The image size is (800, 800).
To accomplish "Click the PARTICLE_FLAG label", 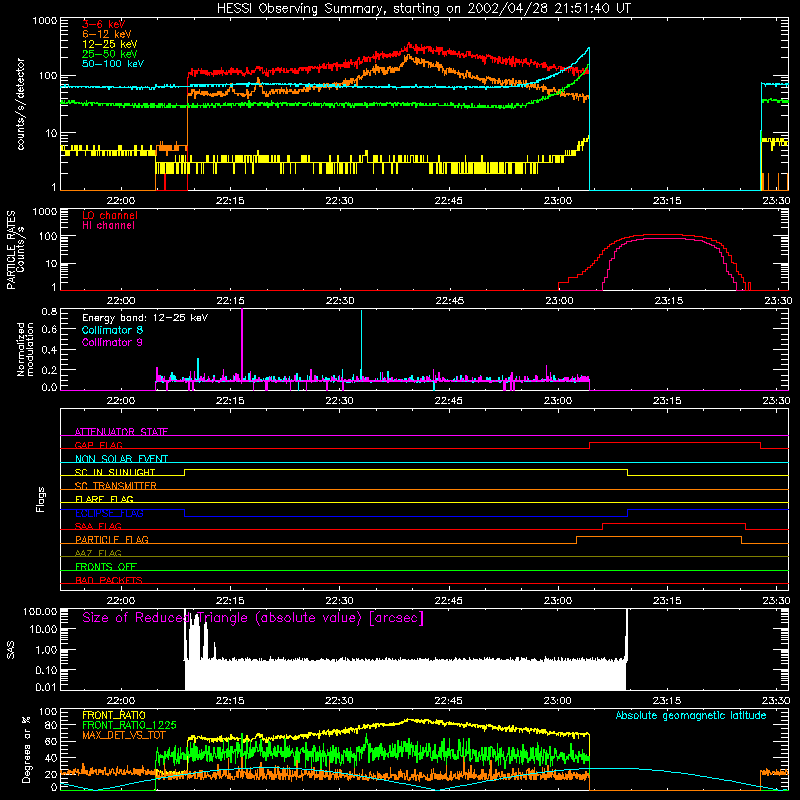I will click(112, 540).
